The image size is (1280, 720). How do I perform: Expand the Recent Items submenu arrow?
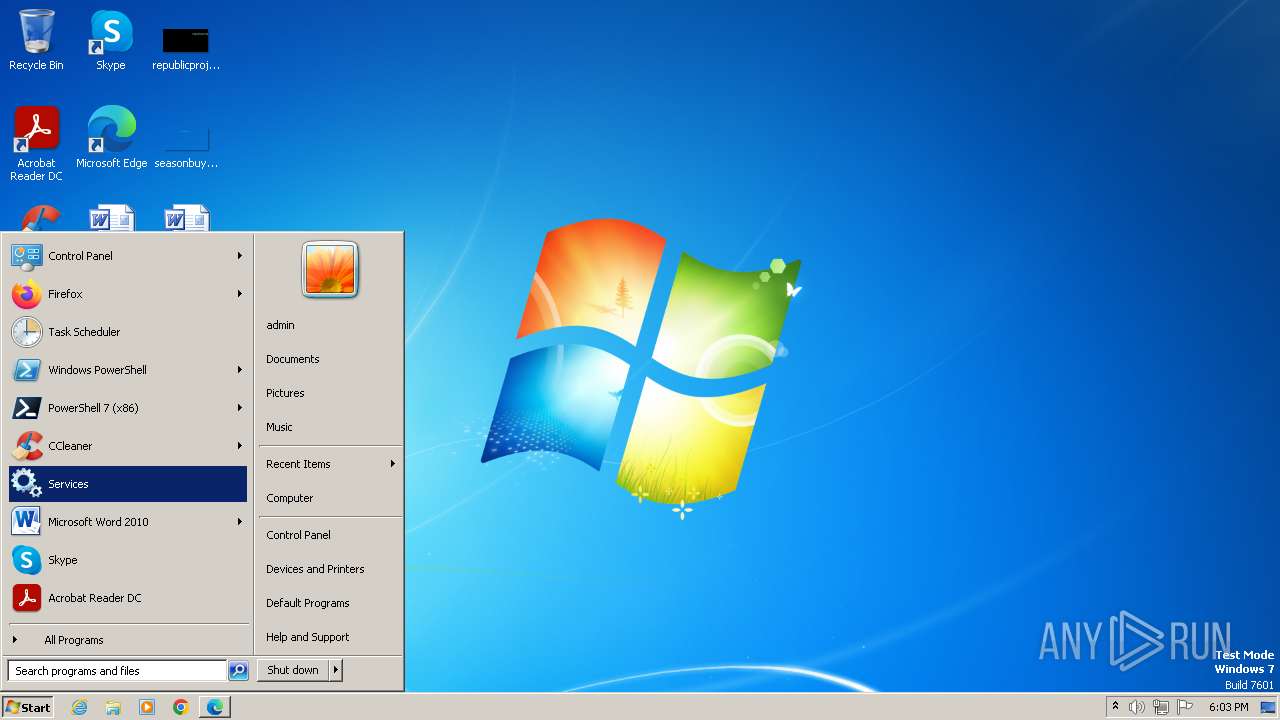[x=393, y=464]
